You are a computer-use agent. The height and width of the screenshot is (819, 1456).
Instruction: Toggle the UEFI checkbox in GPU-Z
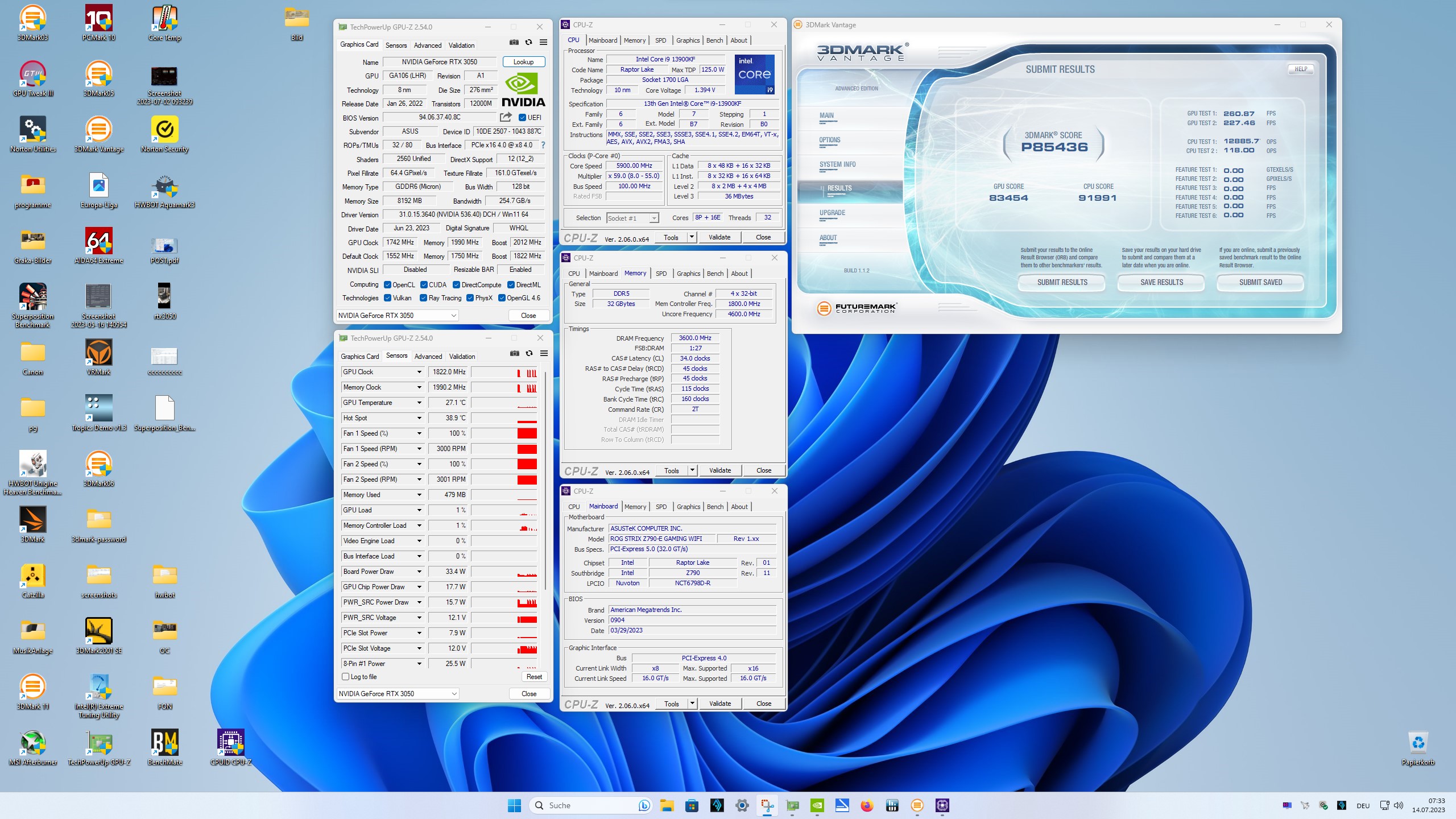click(522, 118)
